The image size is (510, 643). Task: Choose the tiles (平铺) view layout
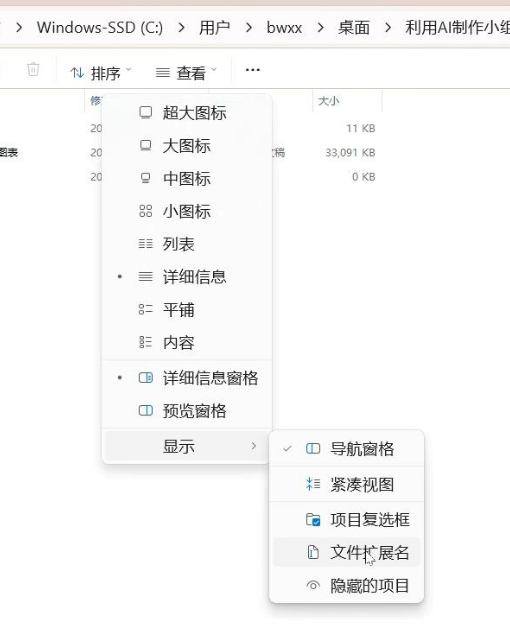click(187, 310)
